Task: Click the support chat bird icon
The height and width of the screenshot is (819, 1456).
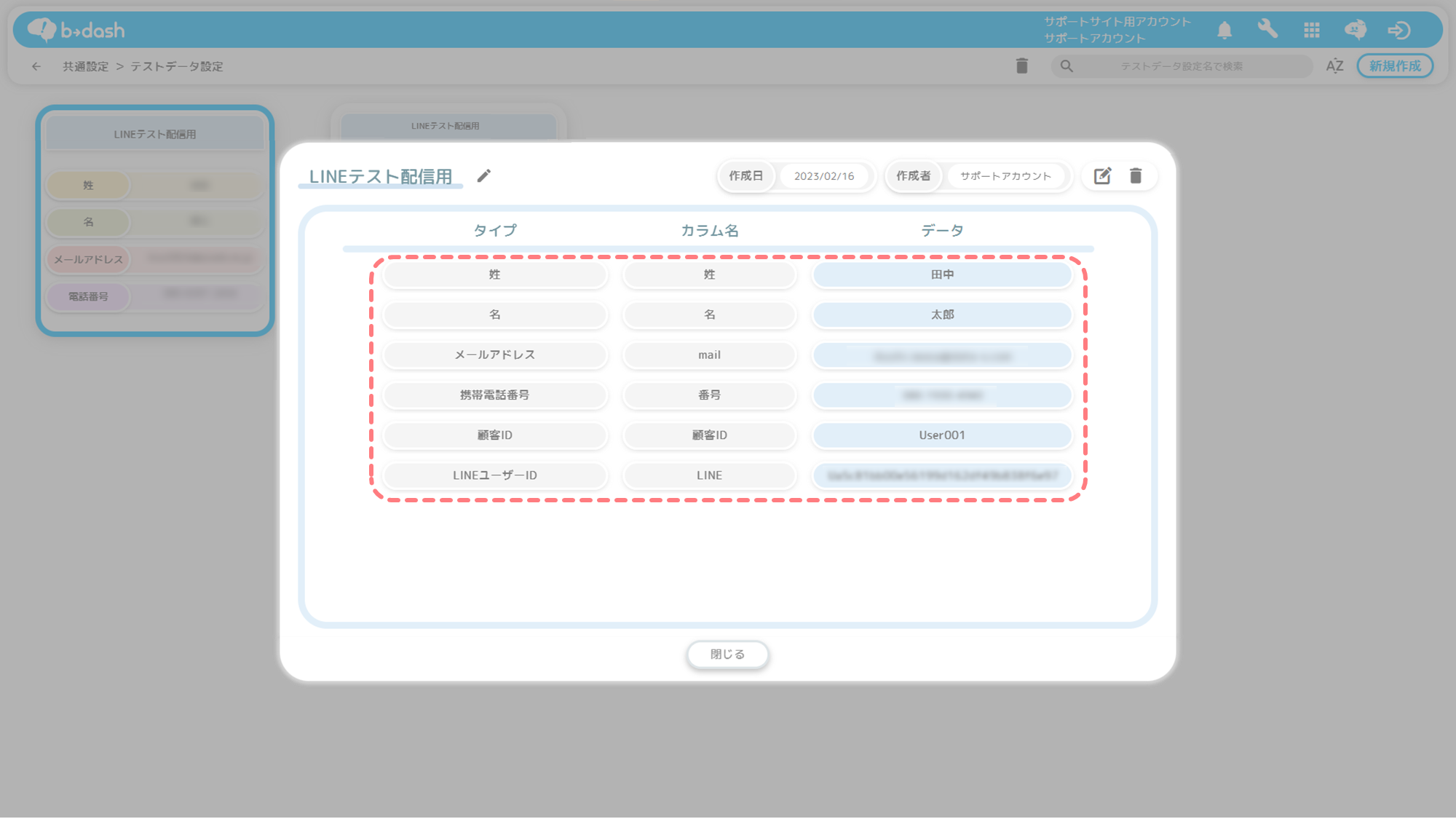Action: click(x=1355, y=30)
